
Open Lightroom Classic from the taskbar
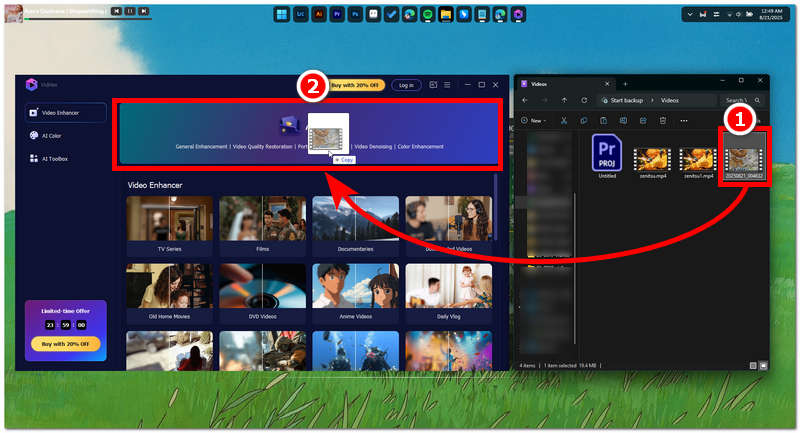coord(301,14)
